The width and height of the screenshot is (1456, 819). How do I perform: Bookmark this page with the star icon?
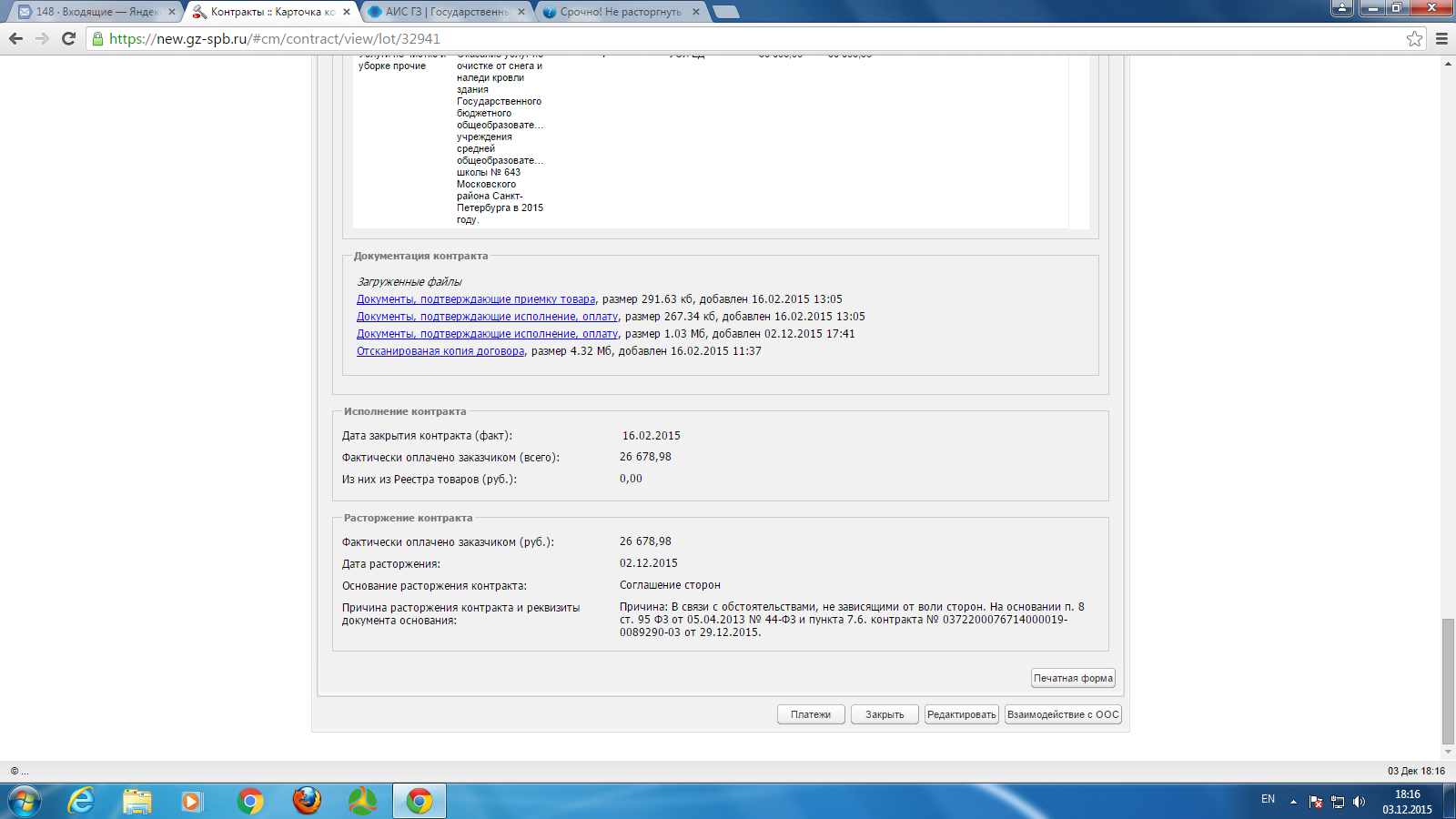pyautogui.click(x=1414, y=38)
